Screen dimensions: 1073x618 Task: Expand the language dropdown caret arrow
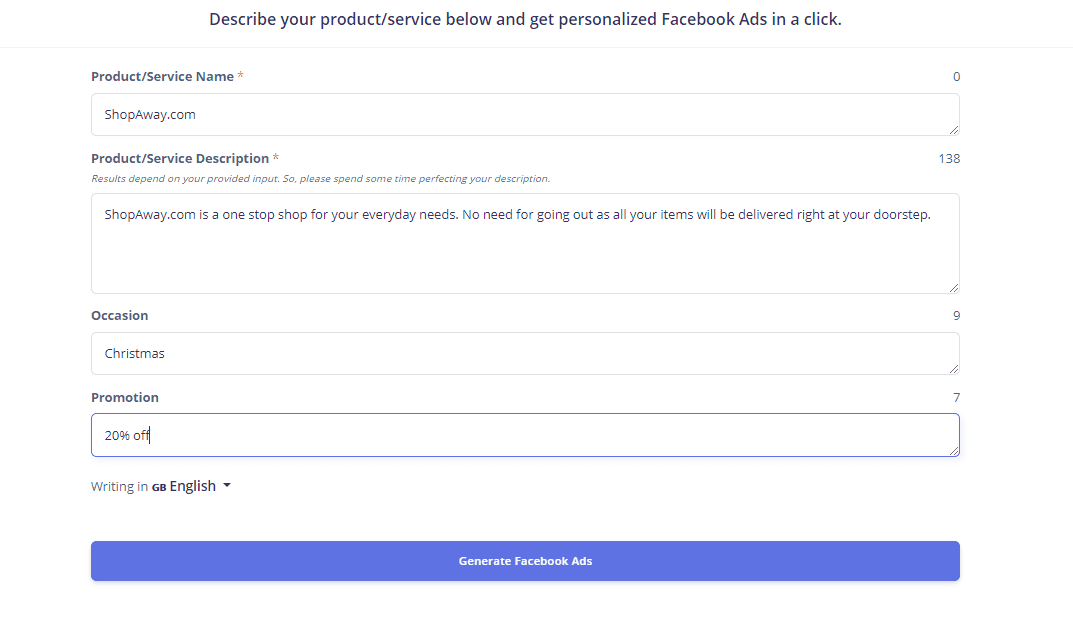pos(227,485)
